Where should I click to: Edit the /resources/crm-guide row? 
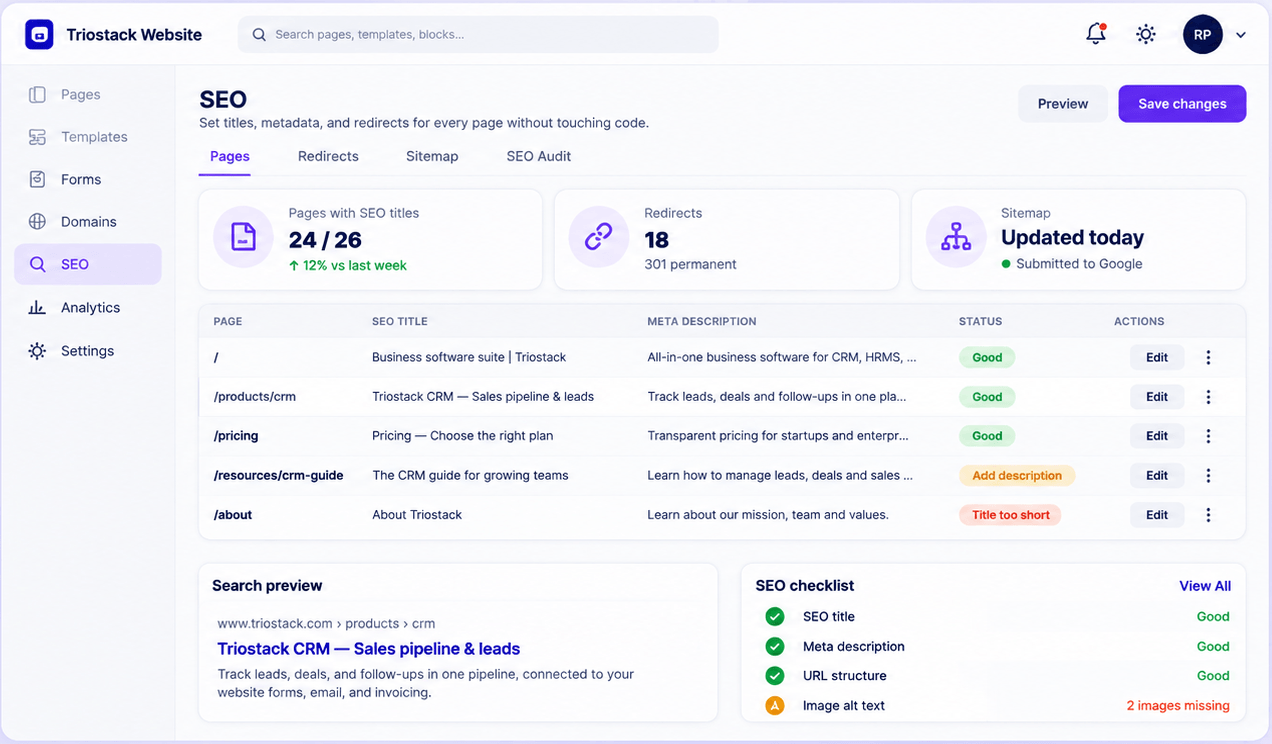1157,476
